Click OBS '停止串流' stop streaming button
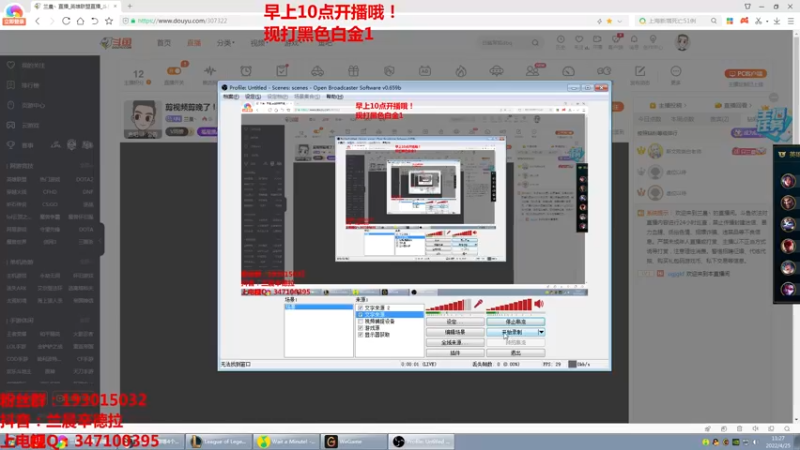The height and width of the screenshot is (450, 800). 515,322
